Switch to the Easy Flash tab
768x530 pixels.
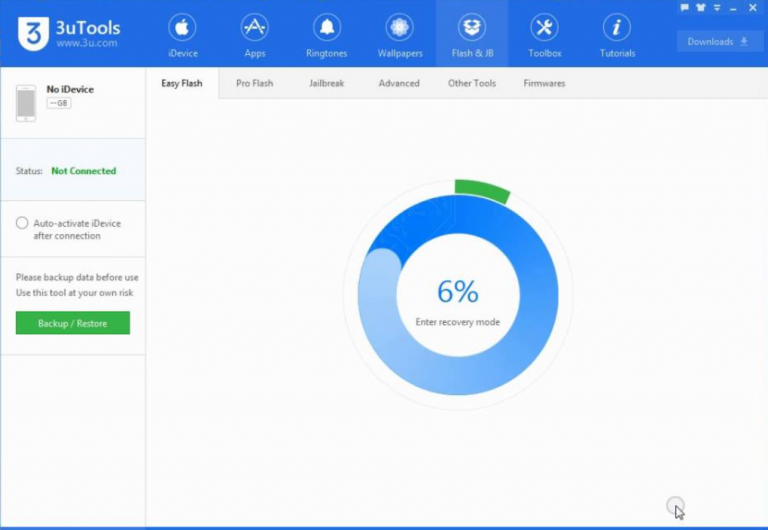click(x=182, y=83)
